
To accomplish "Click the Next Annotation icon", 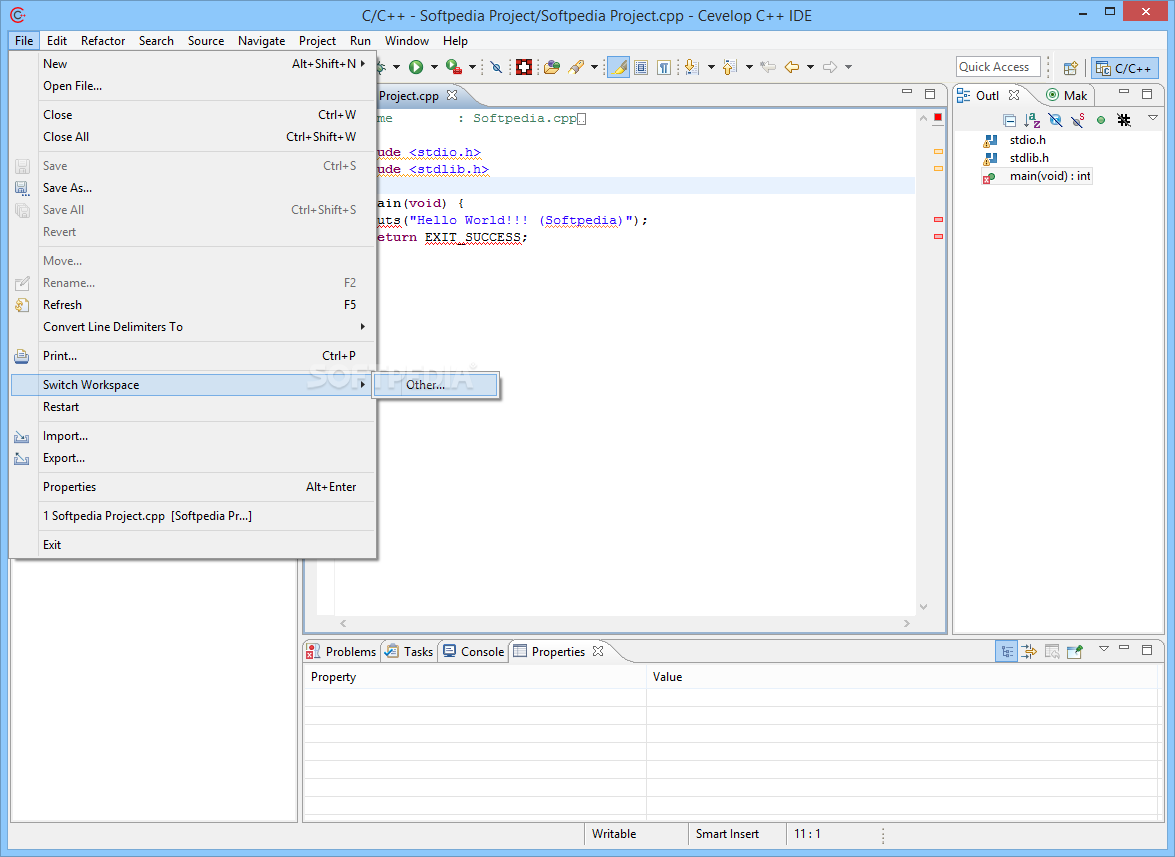I will (x=692, y=67).
